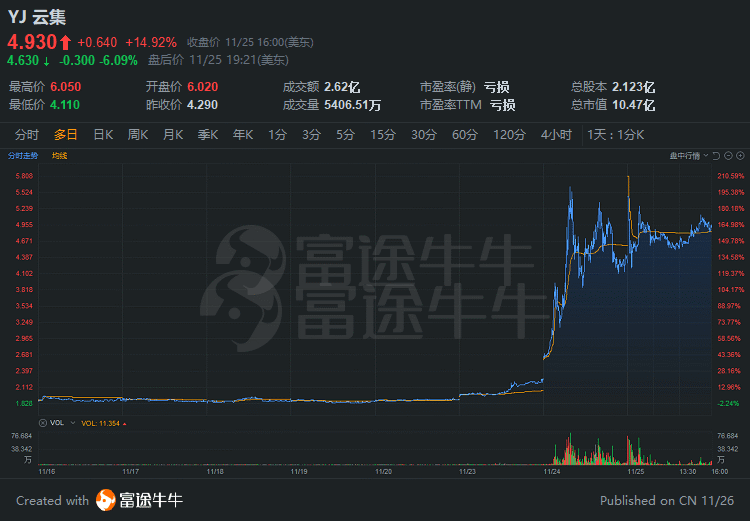This screenshot has width=750, height=521.
Task: Click the 210.59% percentage axis label
Action: coord(730,176)
